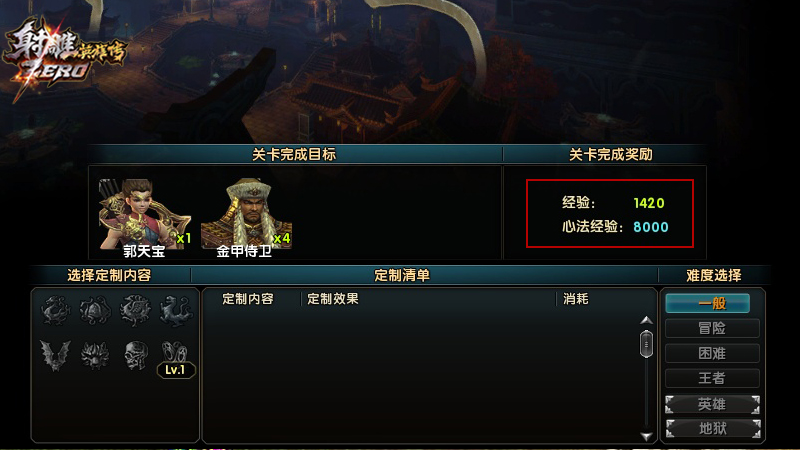Choose the 一般 difficulty option
Image resolution: width=800 pixels, height=450 pixels.
(708, 303)
